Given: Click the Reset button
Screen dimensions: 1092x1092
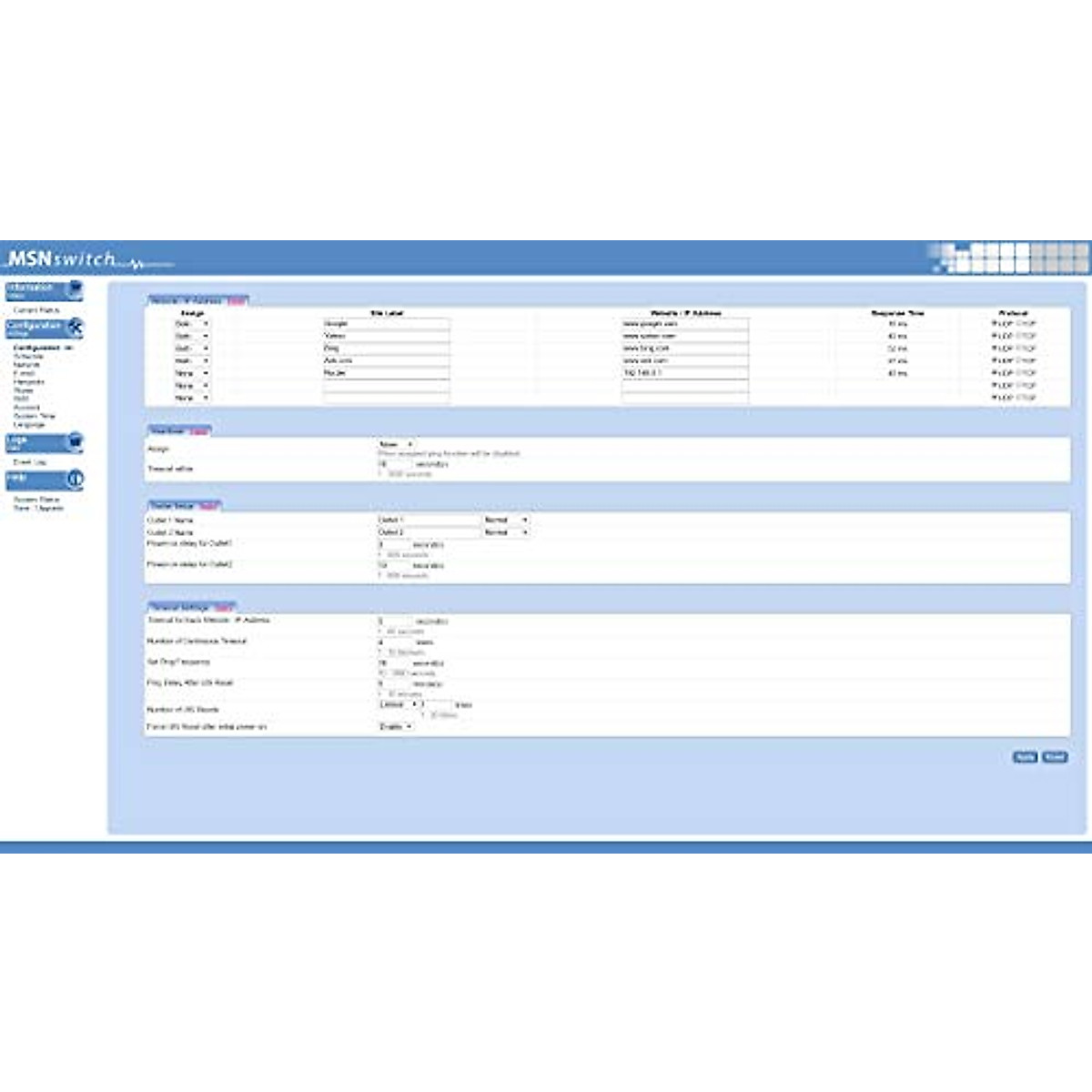Looking at the screenshot, I should click(x=1055, y=757).
